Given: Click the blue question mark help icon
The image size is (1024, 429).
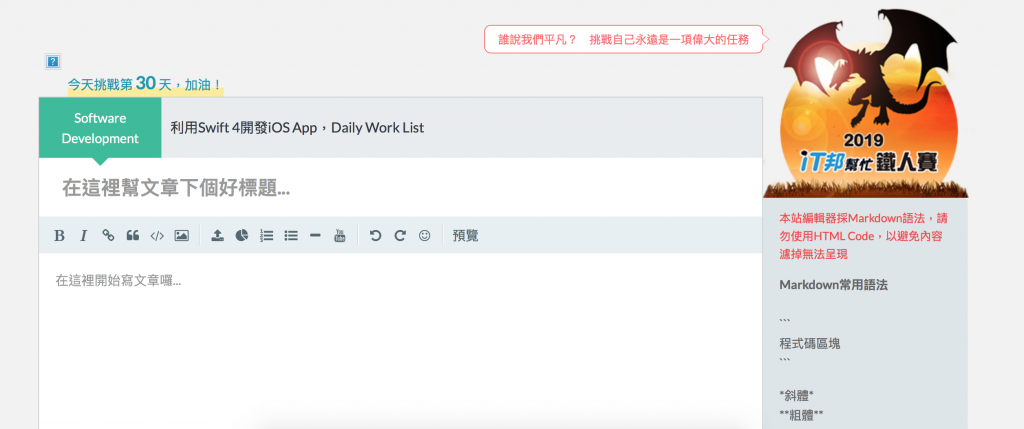Looking at the screenshot, I should click(53, 62).
